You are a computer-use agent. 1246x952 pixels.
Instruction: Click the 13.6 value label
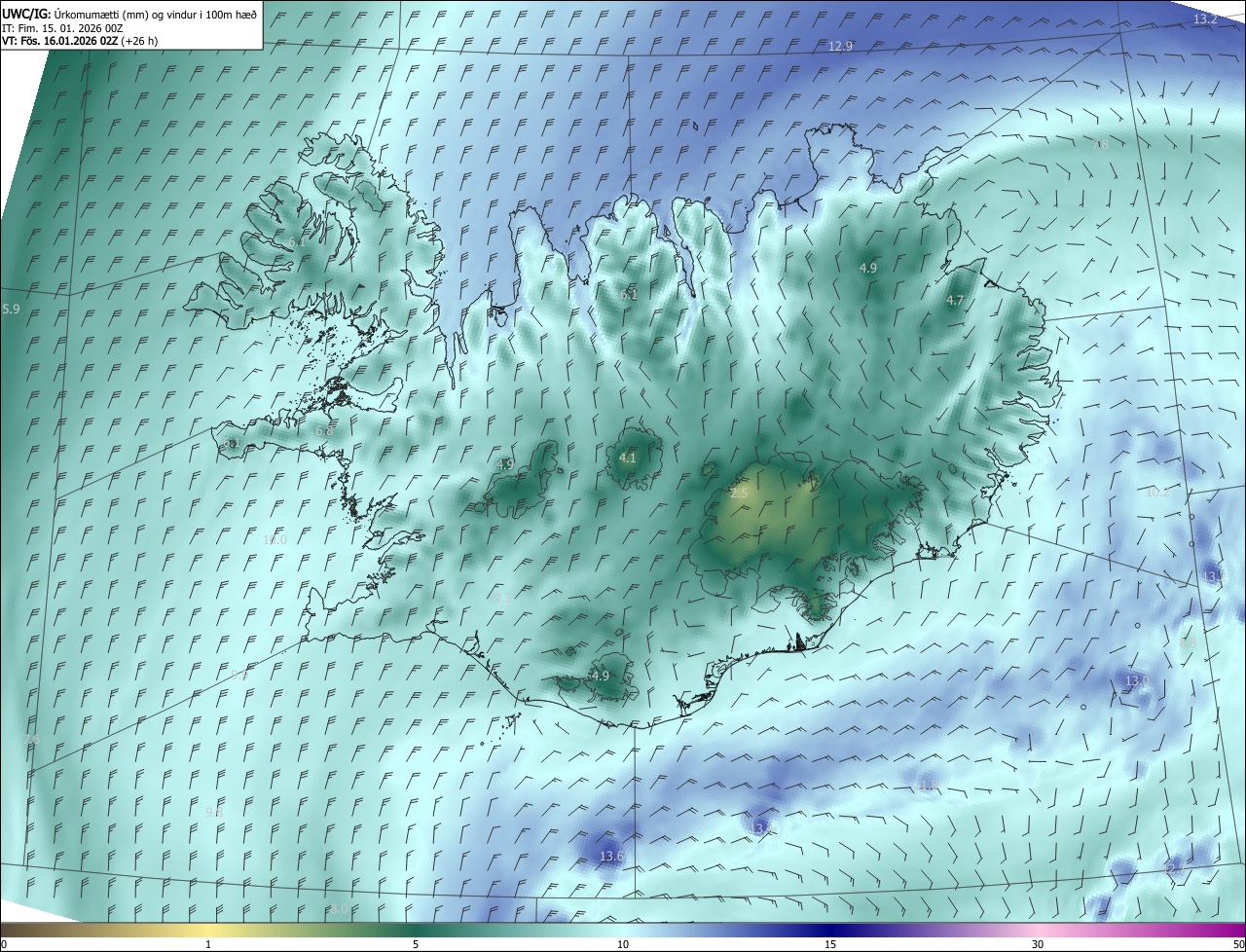click(x=611, y=857)
